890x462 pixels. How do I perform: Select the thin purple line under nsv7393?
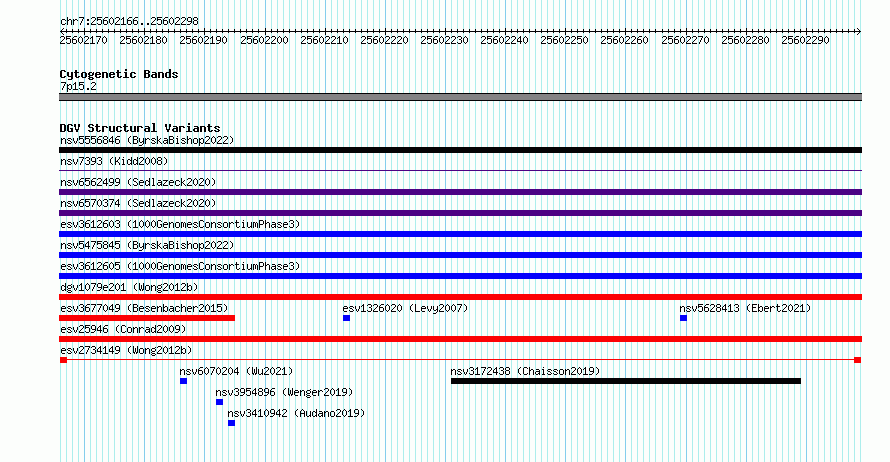click(x=460, y=170)
